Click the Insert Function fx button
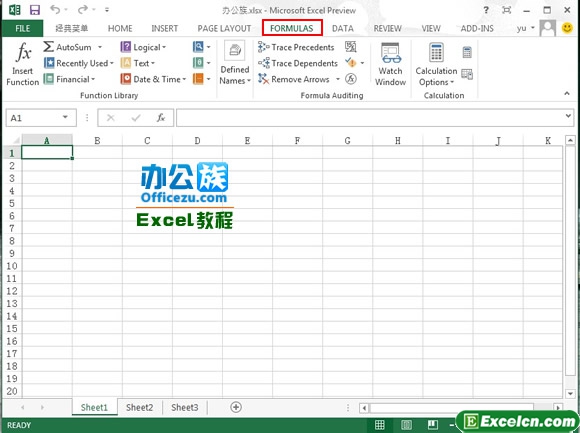The image size is (580, 433). 23,64
